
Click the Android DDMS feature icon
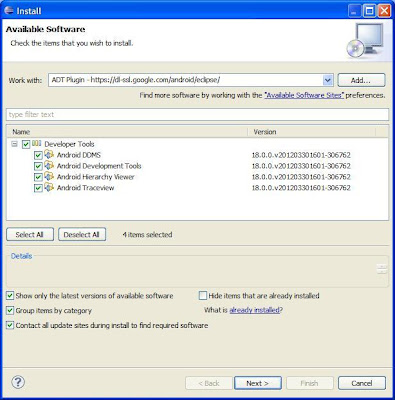coord(49,154)
